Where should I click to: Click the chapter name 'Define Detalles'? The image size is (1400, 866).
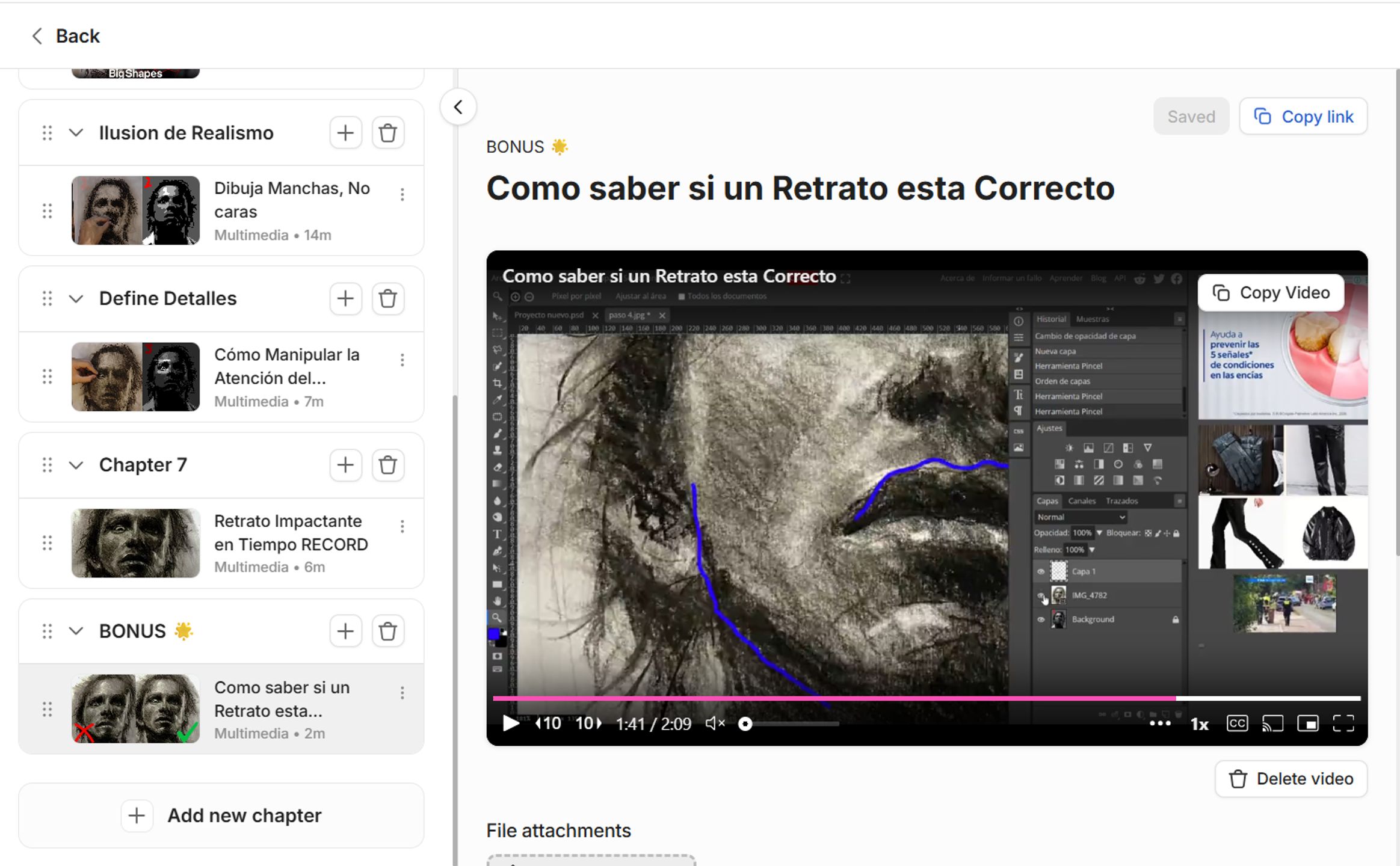(168, 299)
